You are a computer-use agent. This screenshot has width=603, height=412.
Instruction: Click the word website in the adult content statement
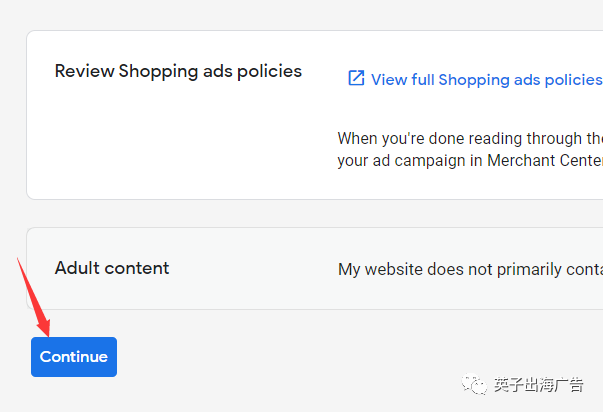(393, 269)
